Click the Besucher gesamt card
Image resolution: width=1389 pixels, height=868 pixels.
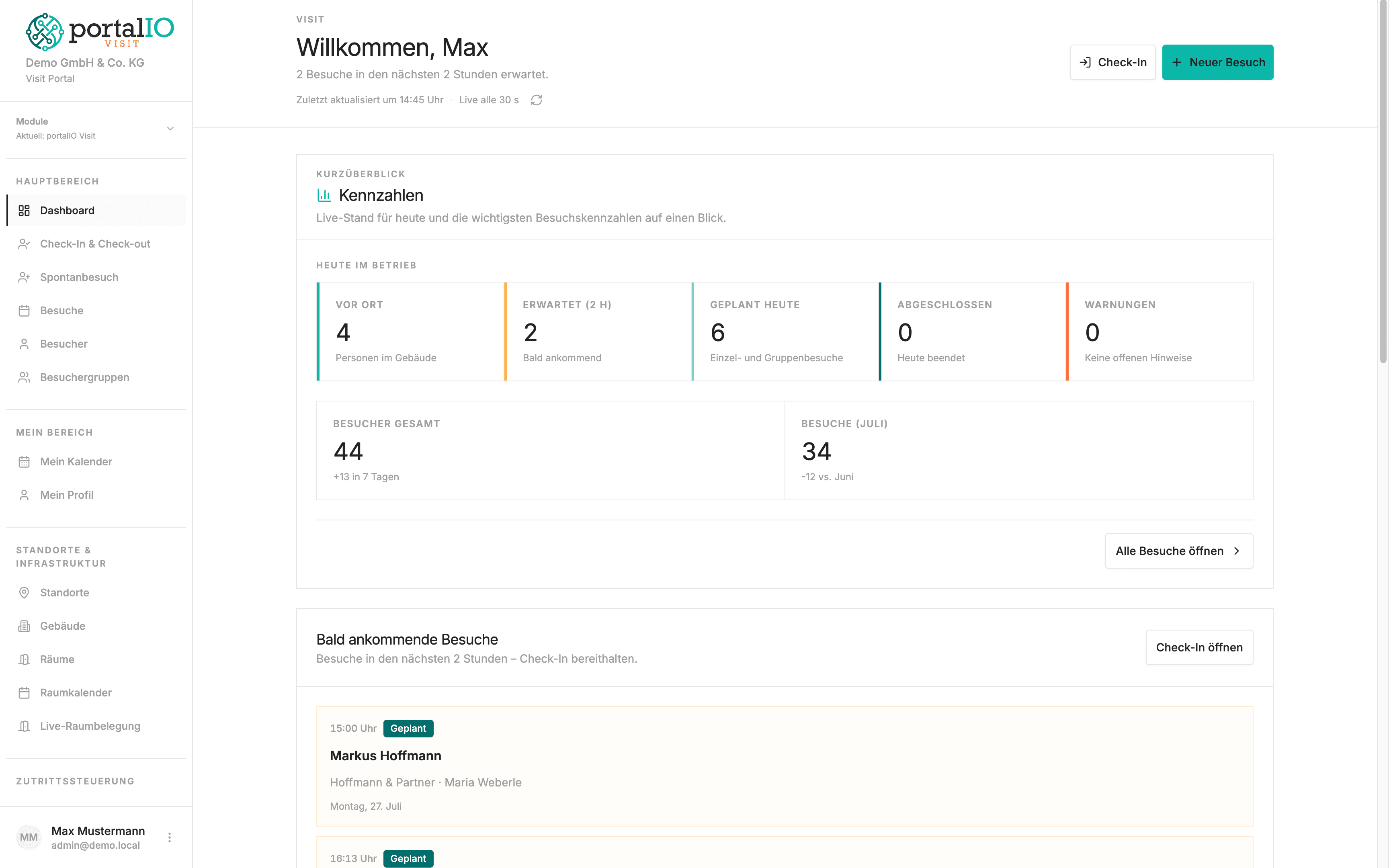point(551,450)
